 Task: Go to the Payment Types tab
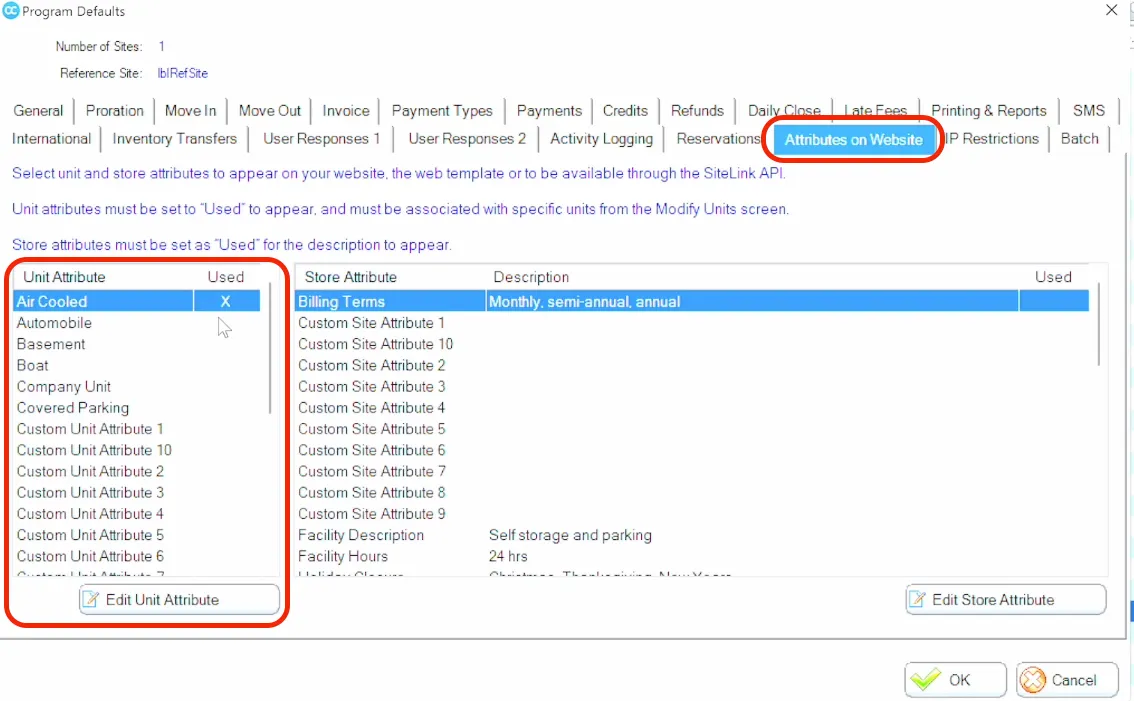click(442, 111)
